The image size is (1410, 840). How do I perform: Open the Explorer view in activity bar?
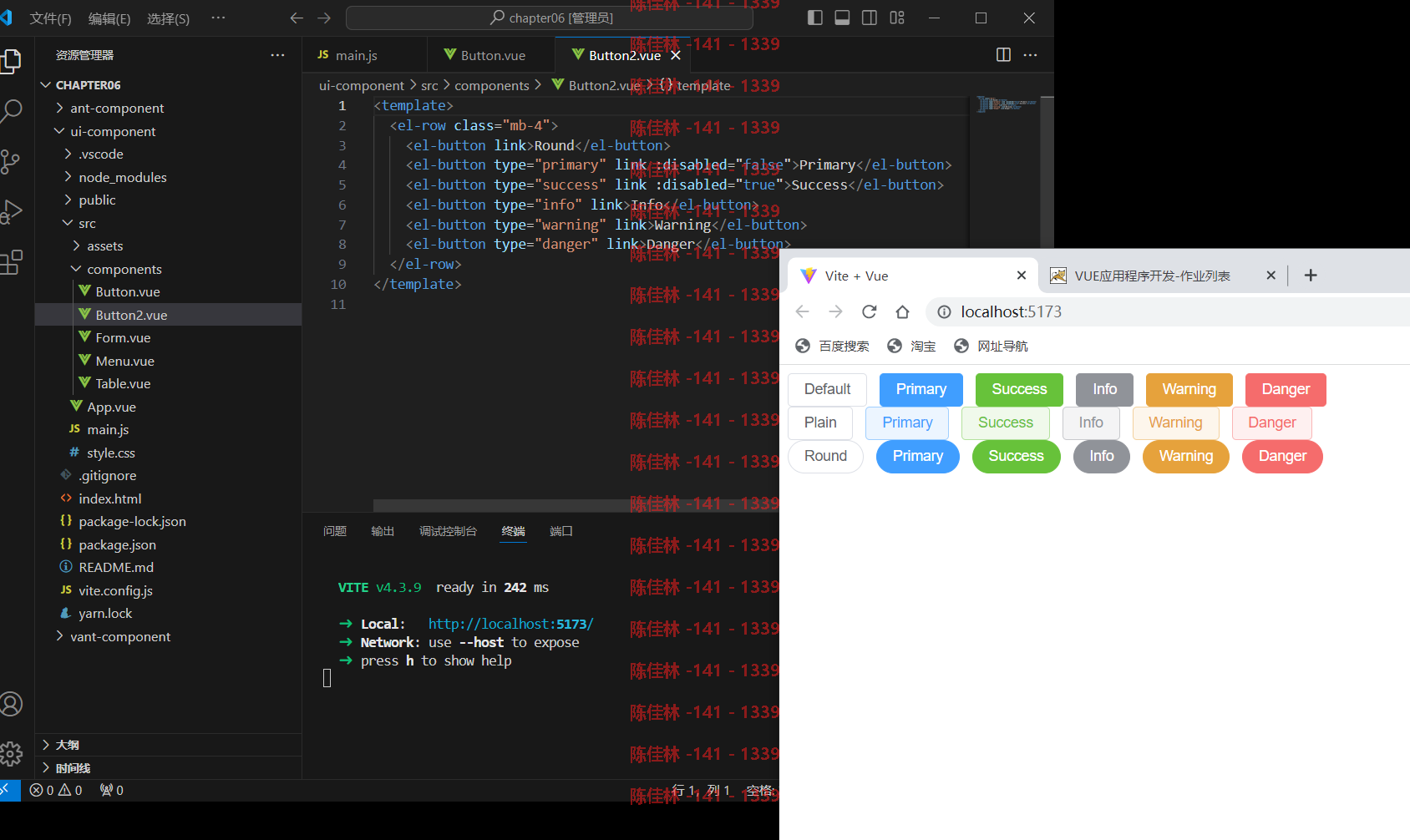coord(11,61)
